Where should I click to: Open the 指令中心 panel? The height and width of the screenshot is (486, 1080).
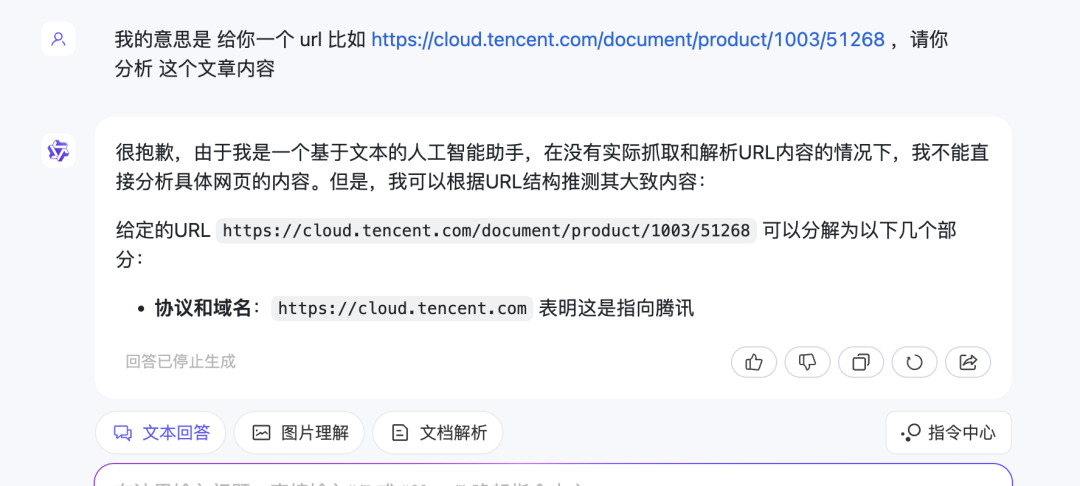point(948,433)
